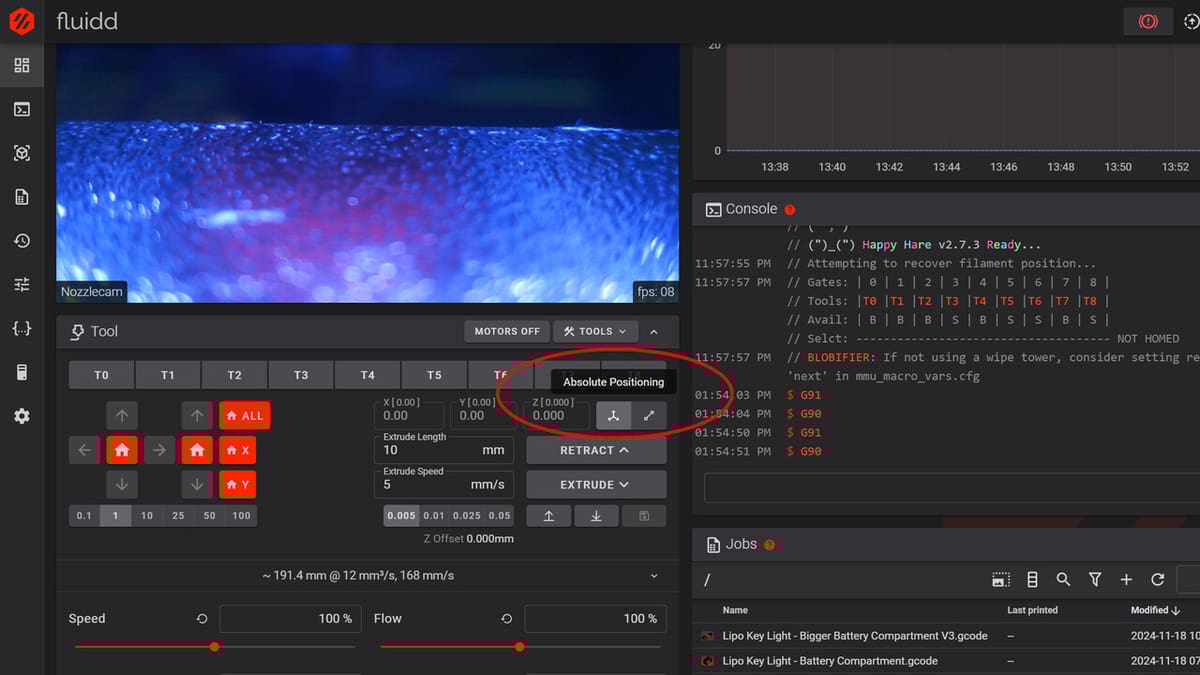Click the Flow slider handle

pyautogui.click(x=519, y=647)
